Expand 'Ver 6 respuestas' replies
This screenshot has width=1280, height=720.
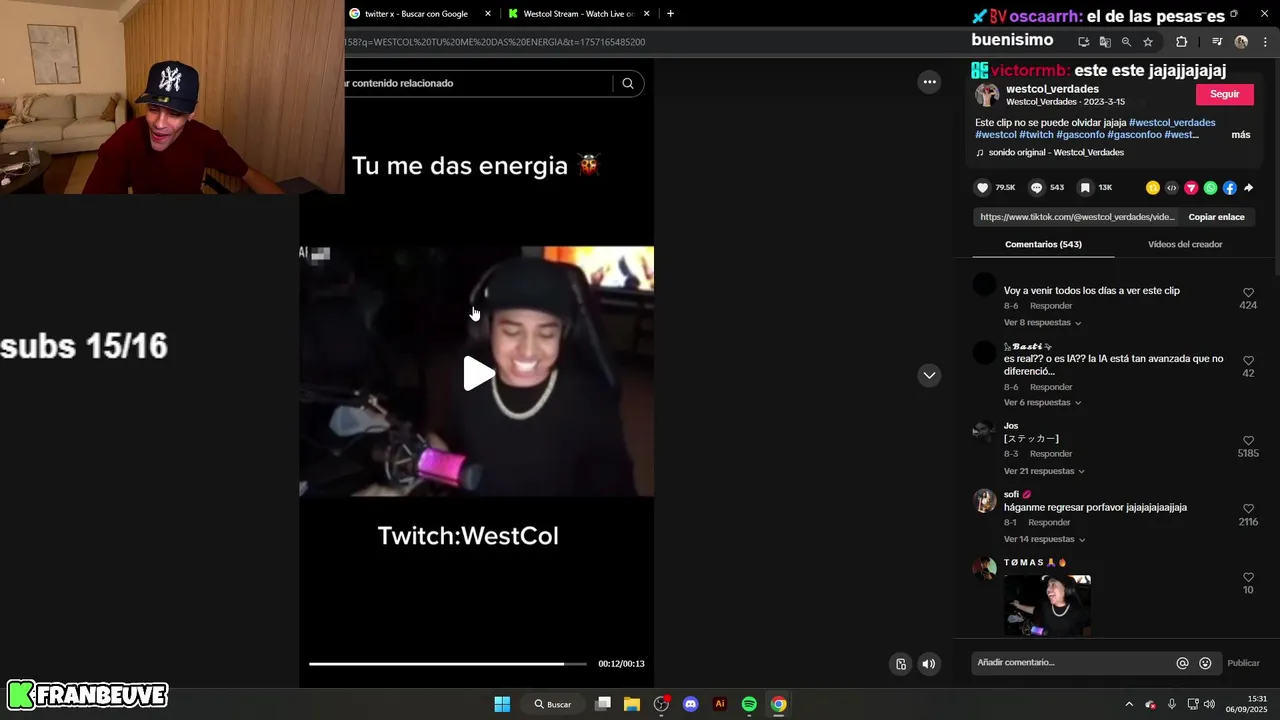[x=1042, y=403]
